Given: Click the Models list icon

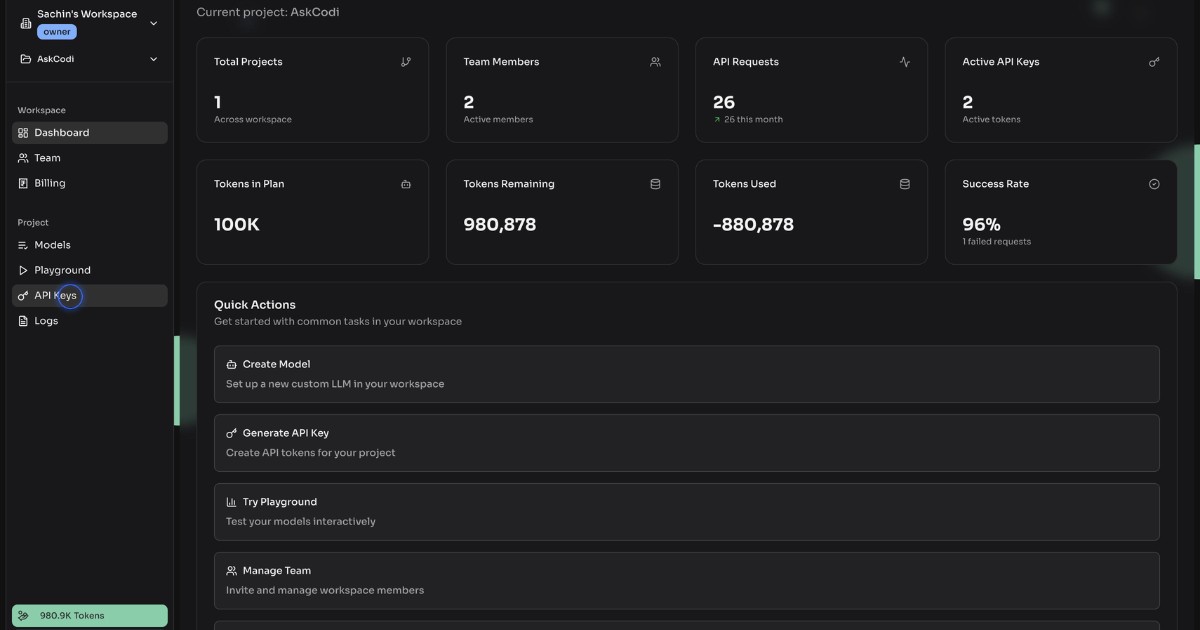Looking at the screenshot, I should 24,245.
